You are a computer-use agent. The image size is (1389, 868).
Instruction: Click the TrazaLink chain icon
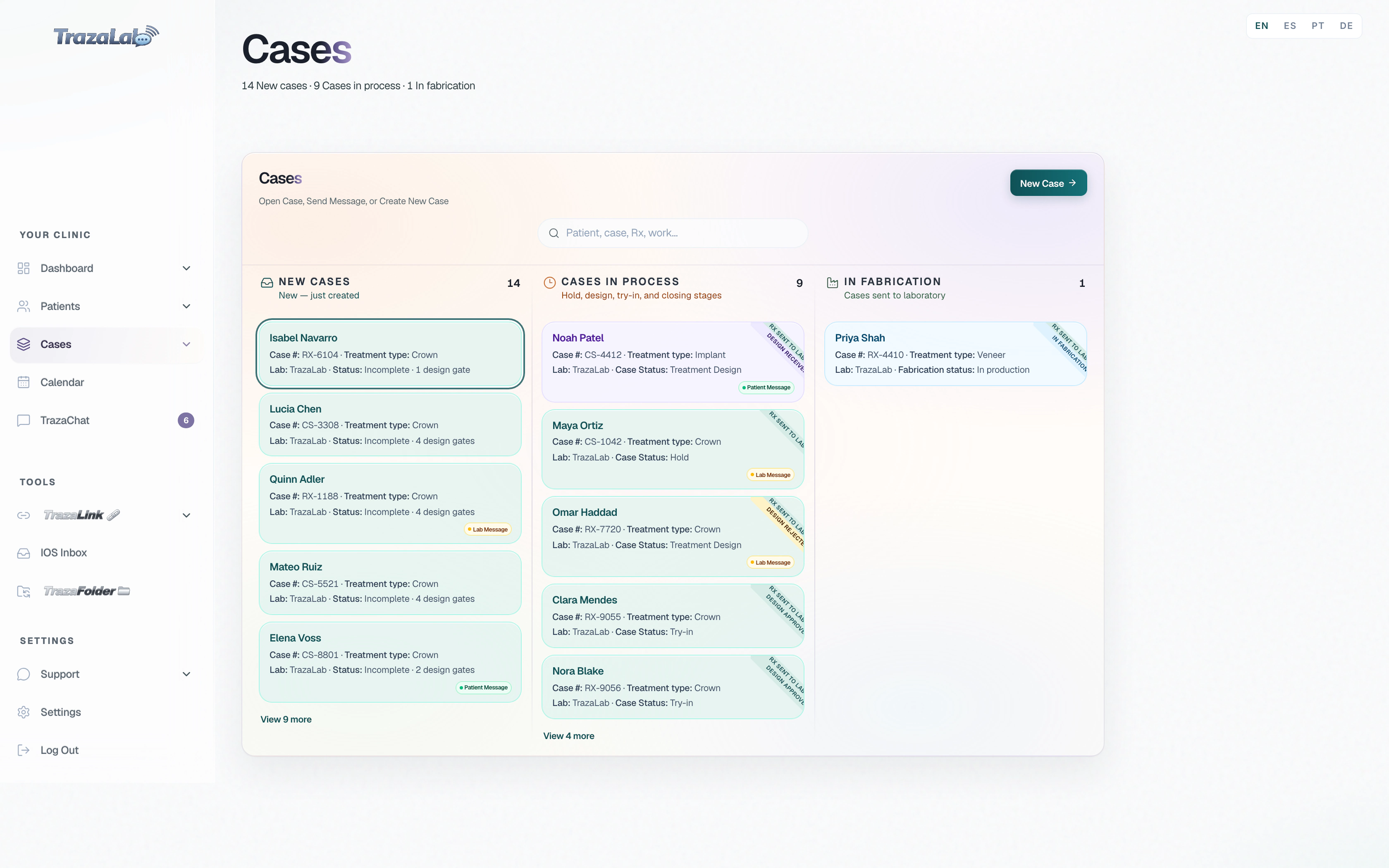pyautogui.click(x=24, y=515)
